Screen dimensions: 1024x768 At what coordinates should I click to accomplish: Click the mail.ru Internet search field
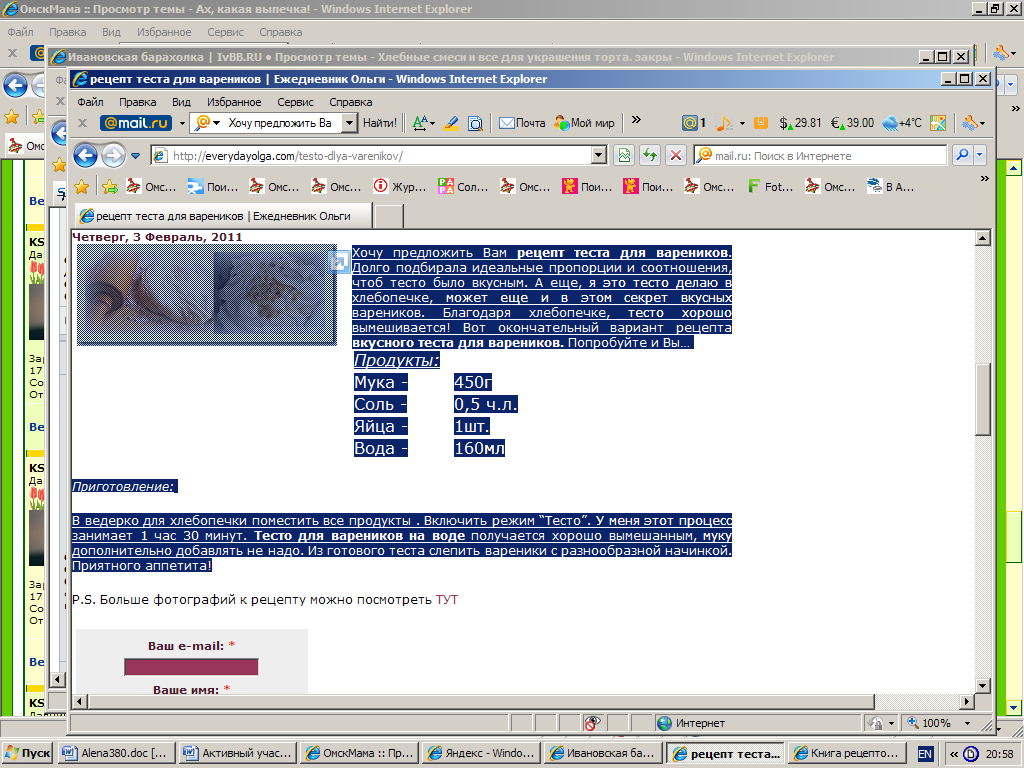pyautogui.click(x=820, y=155)
